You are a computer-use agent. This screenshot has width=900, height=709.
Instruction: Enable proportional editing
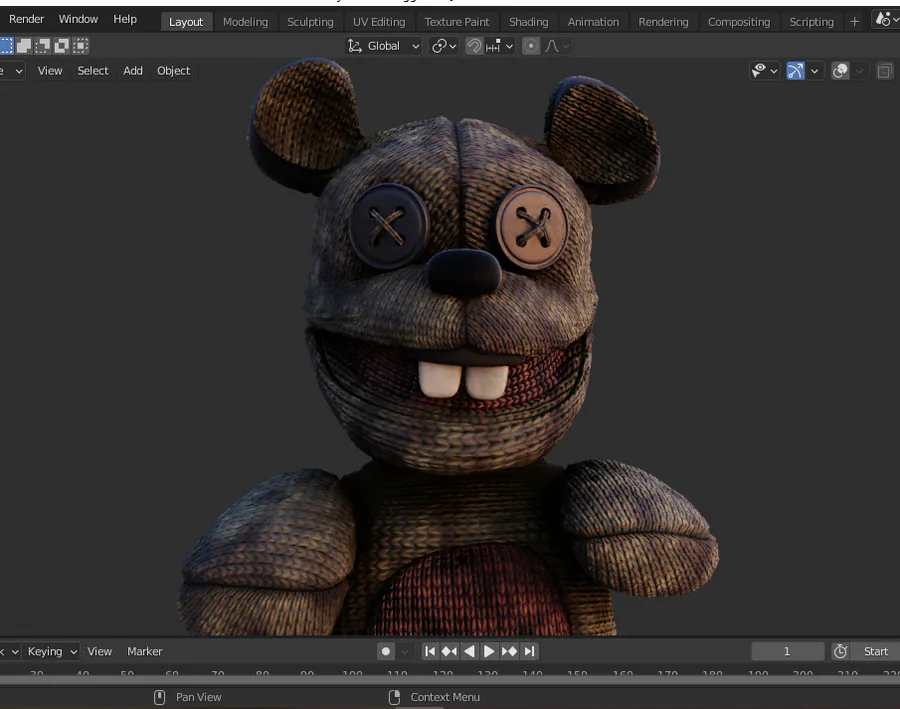pos(531,46)
